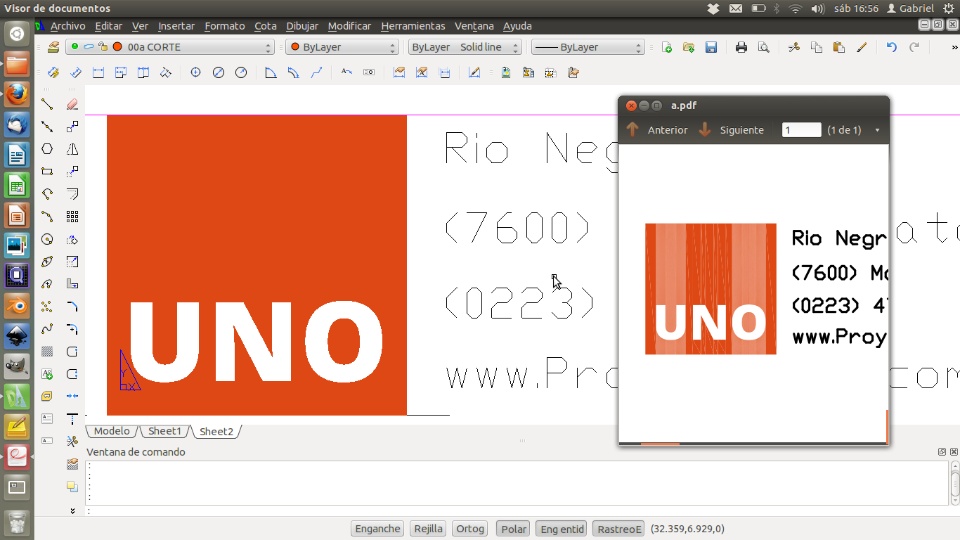
Task: Create a new drawing document
Action: tap(667, 47)
